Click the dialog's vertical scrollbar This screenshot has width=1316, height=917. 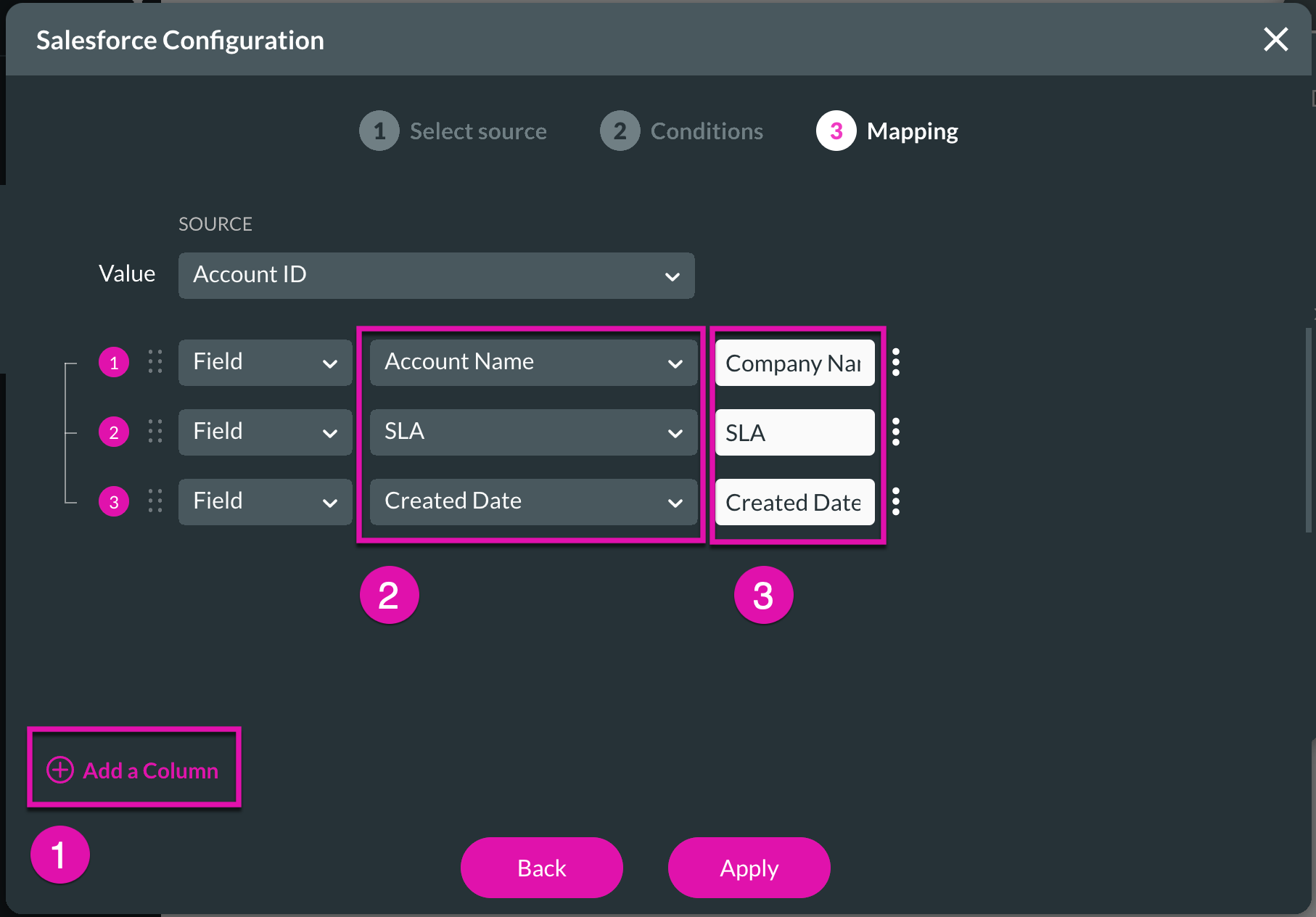click(1308, 429)
